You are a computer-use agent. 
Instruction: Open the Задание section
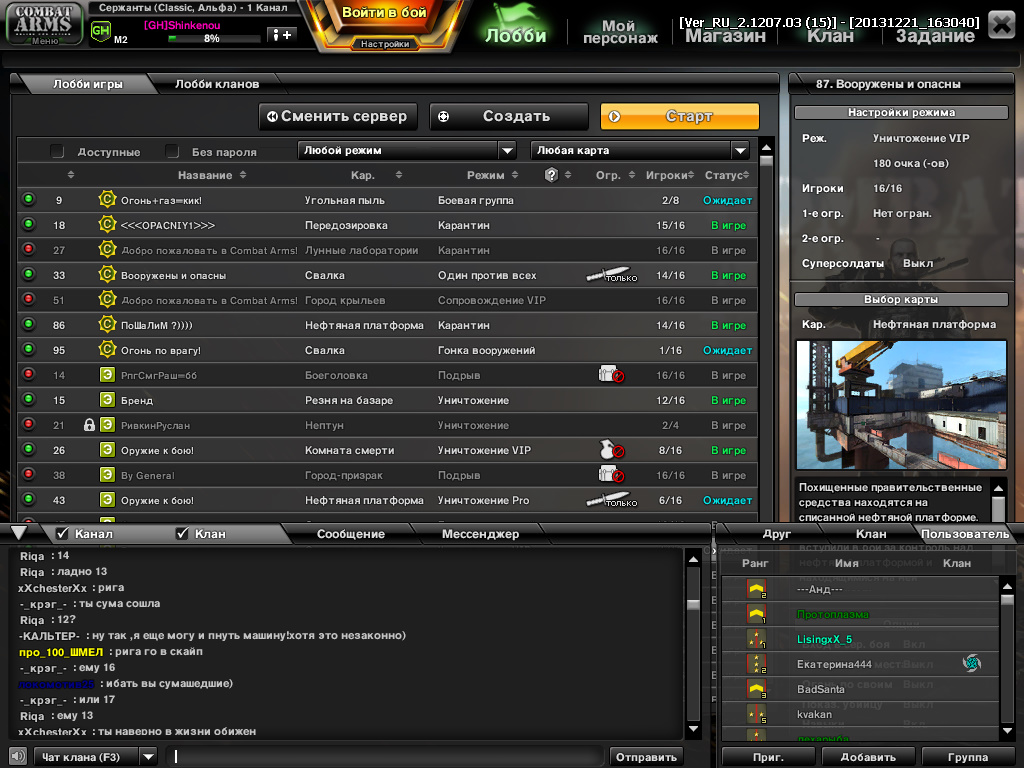click(935, 36)
